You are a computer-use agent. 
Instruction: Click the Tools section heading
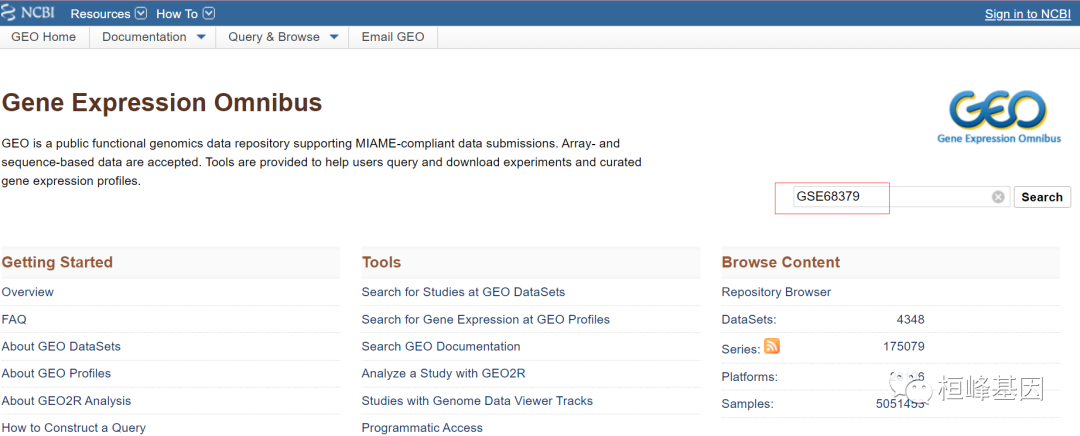click(x=381, y=262)
